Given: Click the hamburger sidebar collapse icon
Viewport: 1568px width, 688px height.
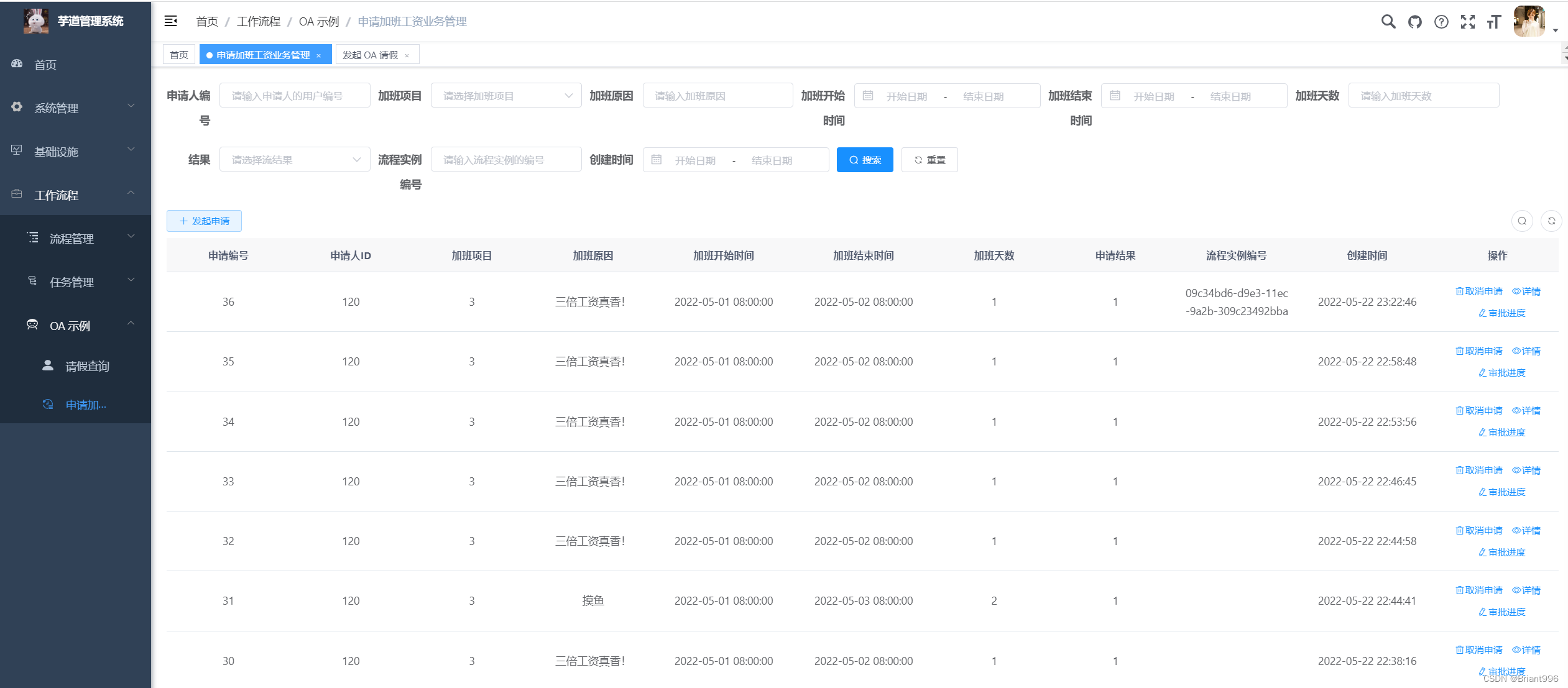Looking at the screenshot, I should (x=170, y=21).
